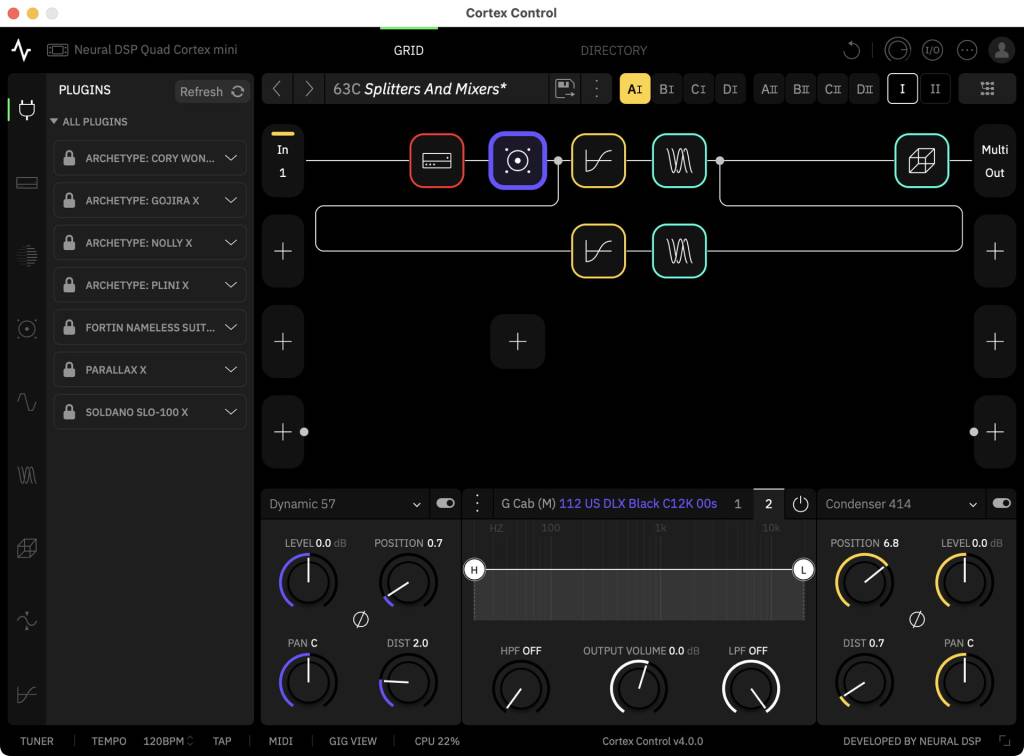The width and height of the screenshot is (1024, 756).
Task: Open the TUNER from the bottom status bar
Action: pos(36,741)
